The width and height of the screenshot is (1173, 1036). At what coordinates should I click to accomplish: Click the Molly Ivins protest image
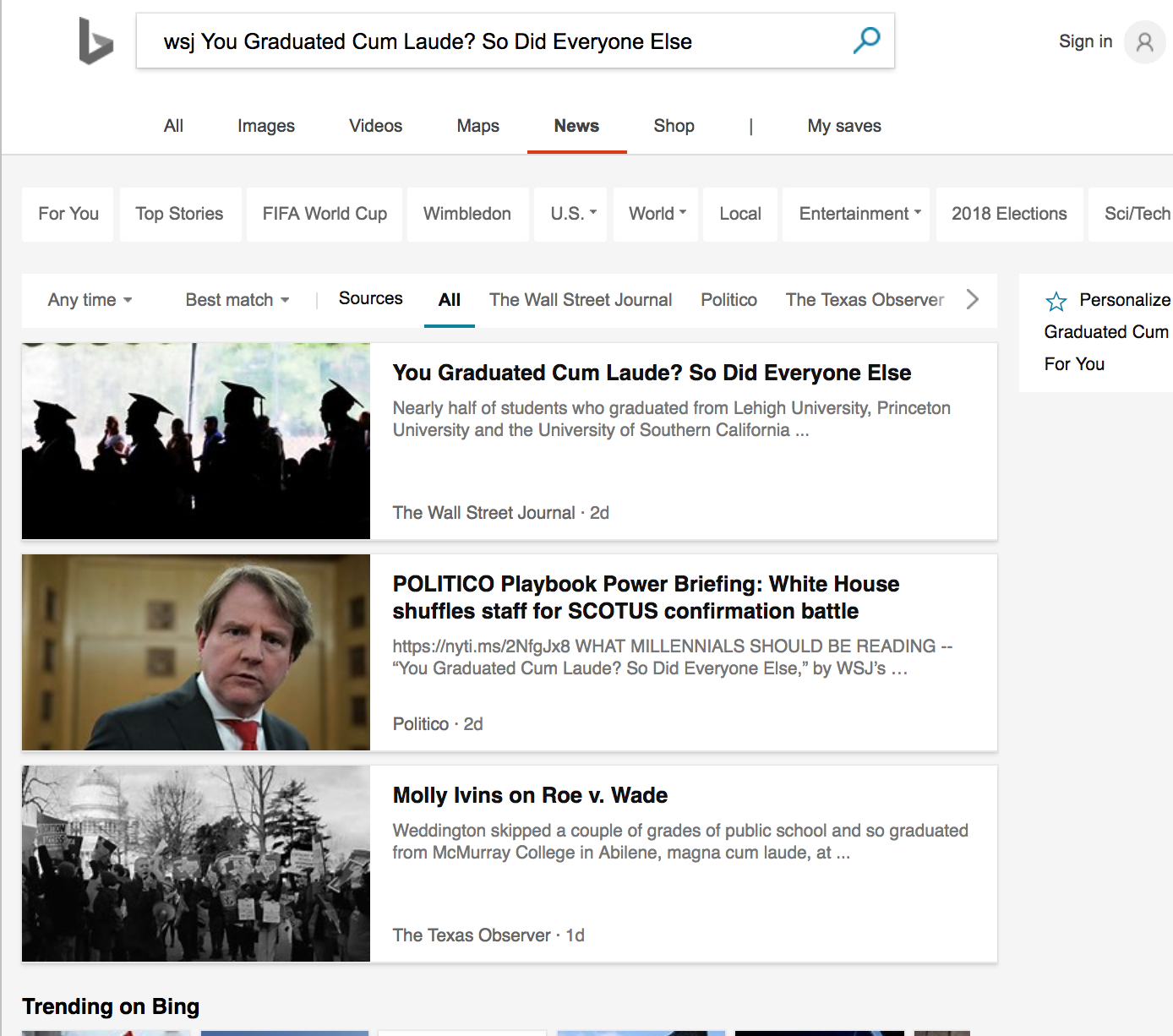click(x=195, y=864)
